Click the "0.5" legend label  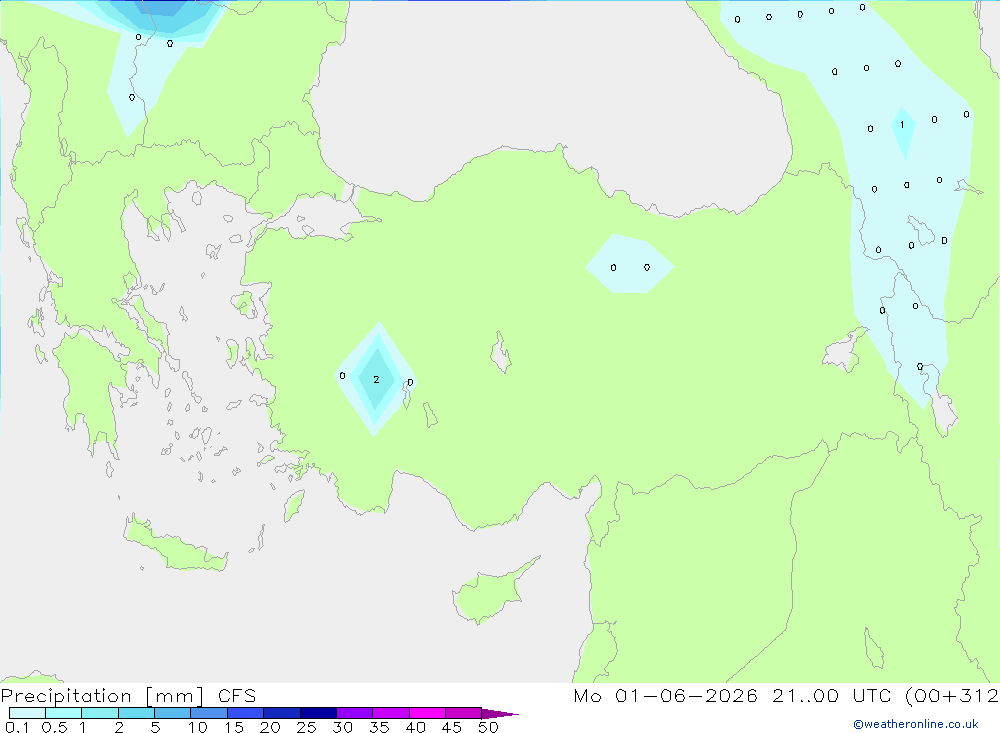click(x=54, y=727)
